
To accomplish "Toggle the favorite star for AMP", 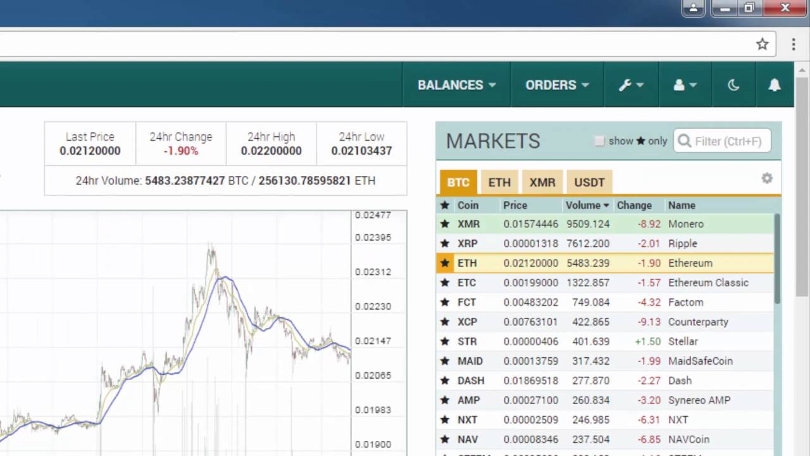I will point(445,401).
